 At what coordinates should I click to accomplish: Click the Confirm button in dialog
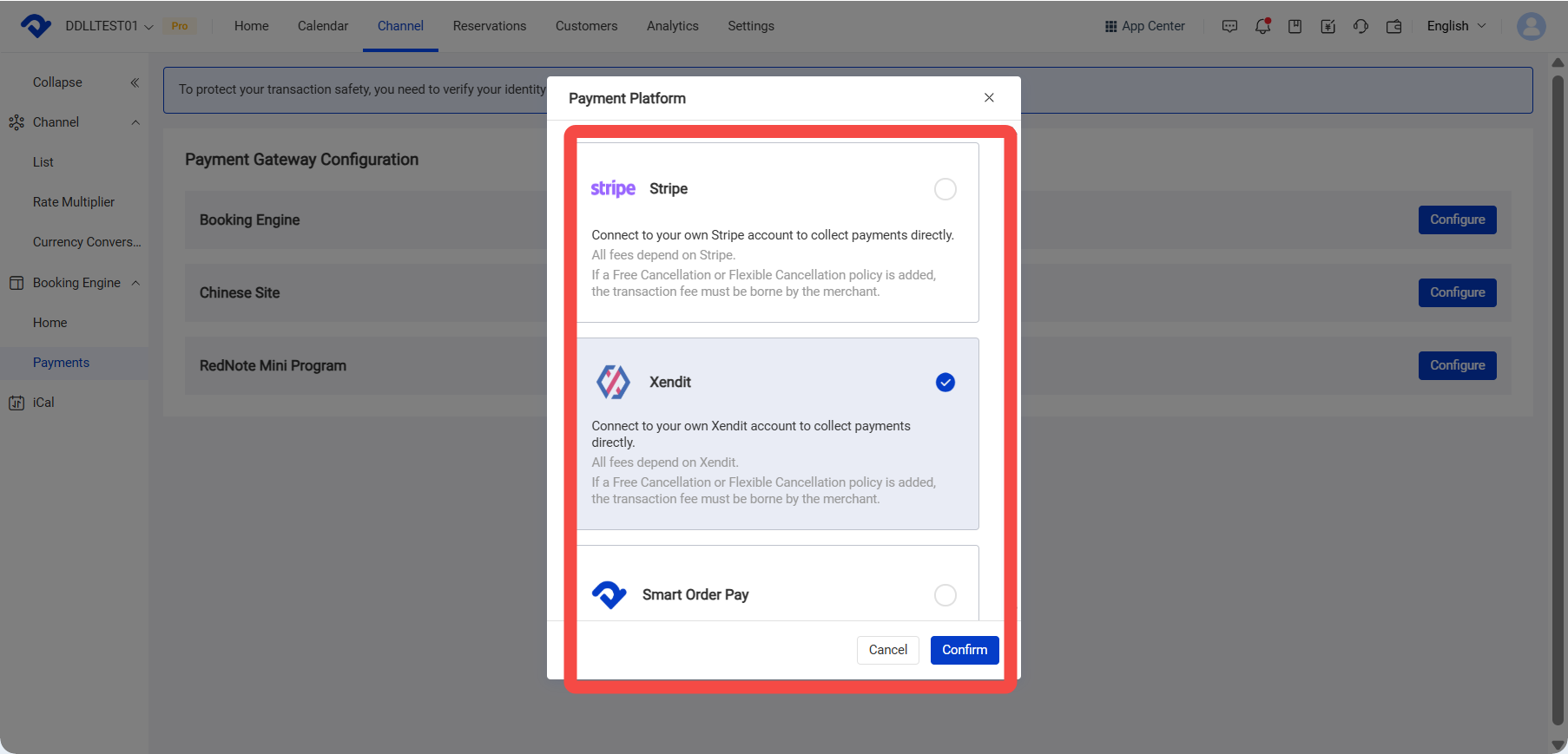[965, 650]
